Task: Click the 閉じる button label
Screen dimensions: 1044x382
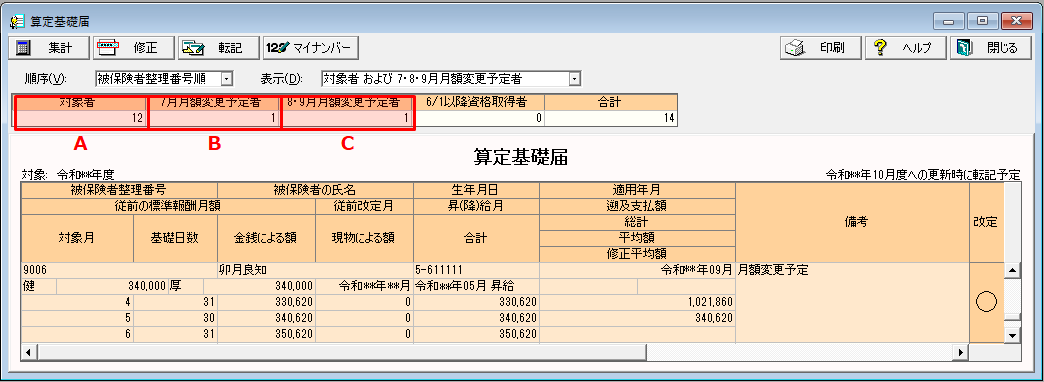Action: coord(1002,49)
